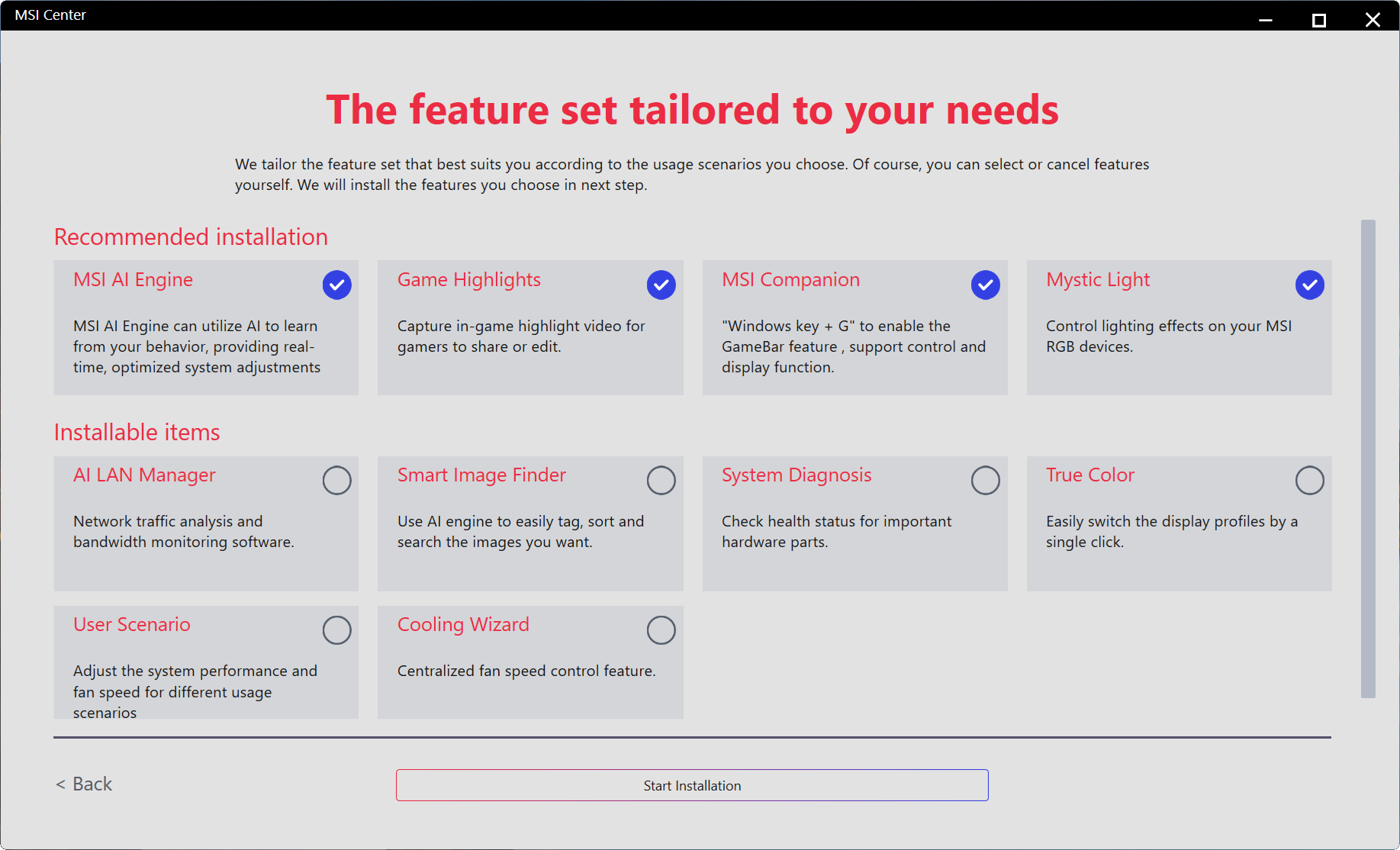Click the vertical scrollbar thumb
The width and height of the screenshot is (1400, 850).
click(1368, 459)
